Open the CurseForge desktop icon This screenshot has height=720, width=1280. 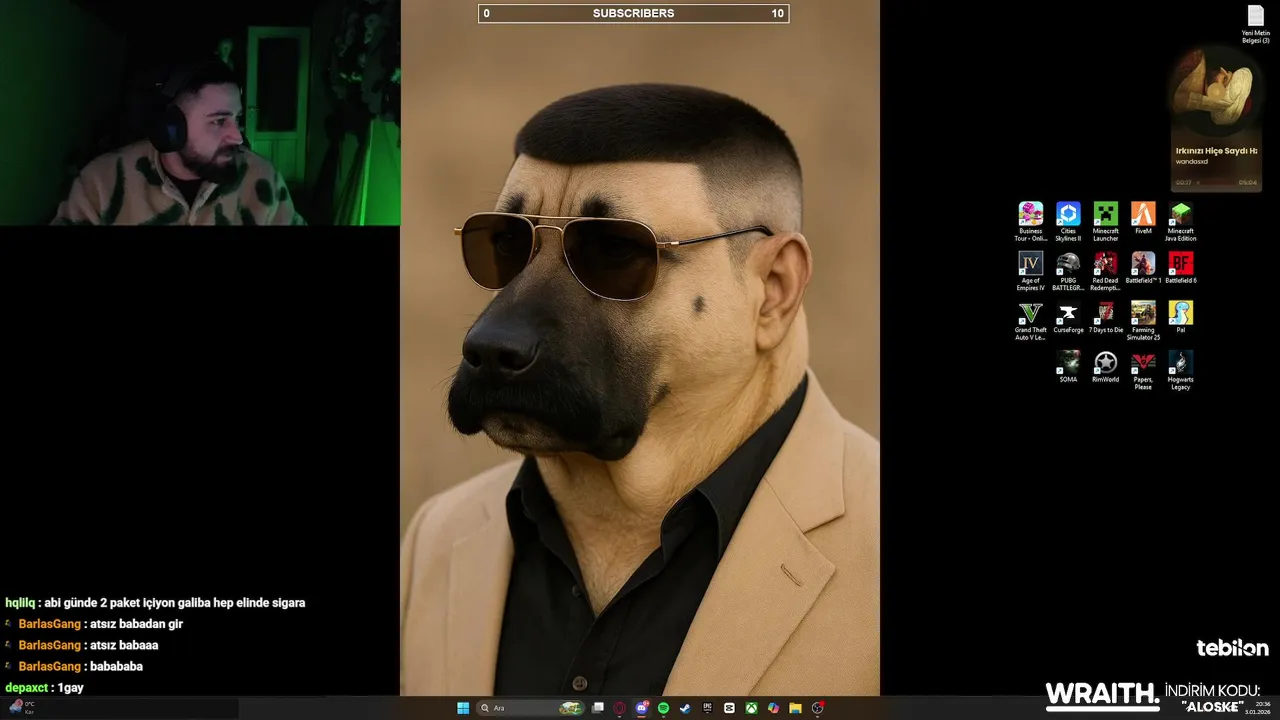(1068, 317)
